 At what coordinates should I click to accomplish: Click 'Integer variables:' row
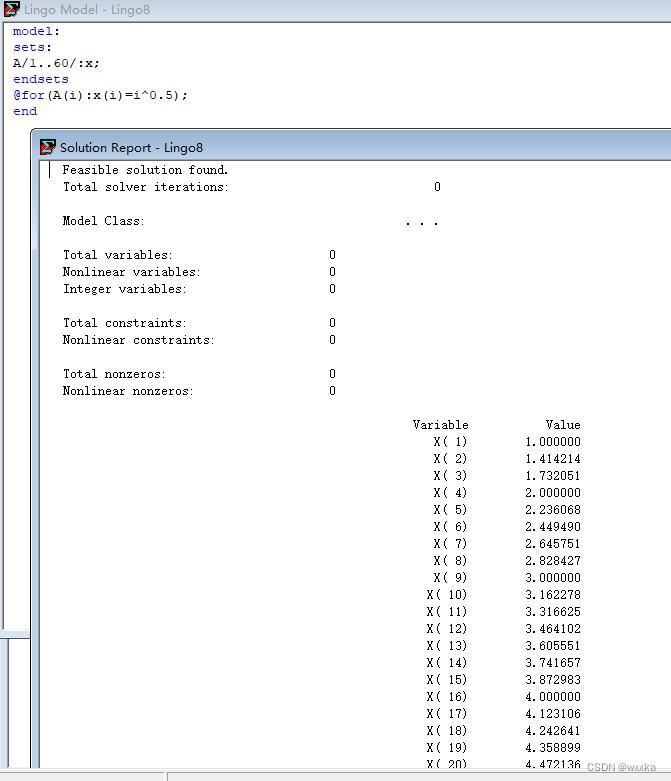pos(199,289)
